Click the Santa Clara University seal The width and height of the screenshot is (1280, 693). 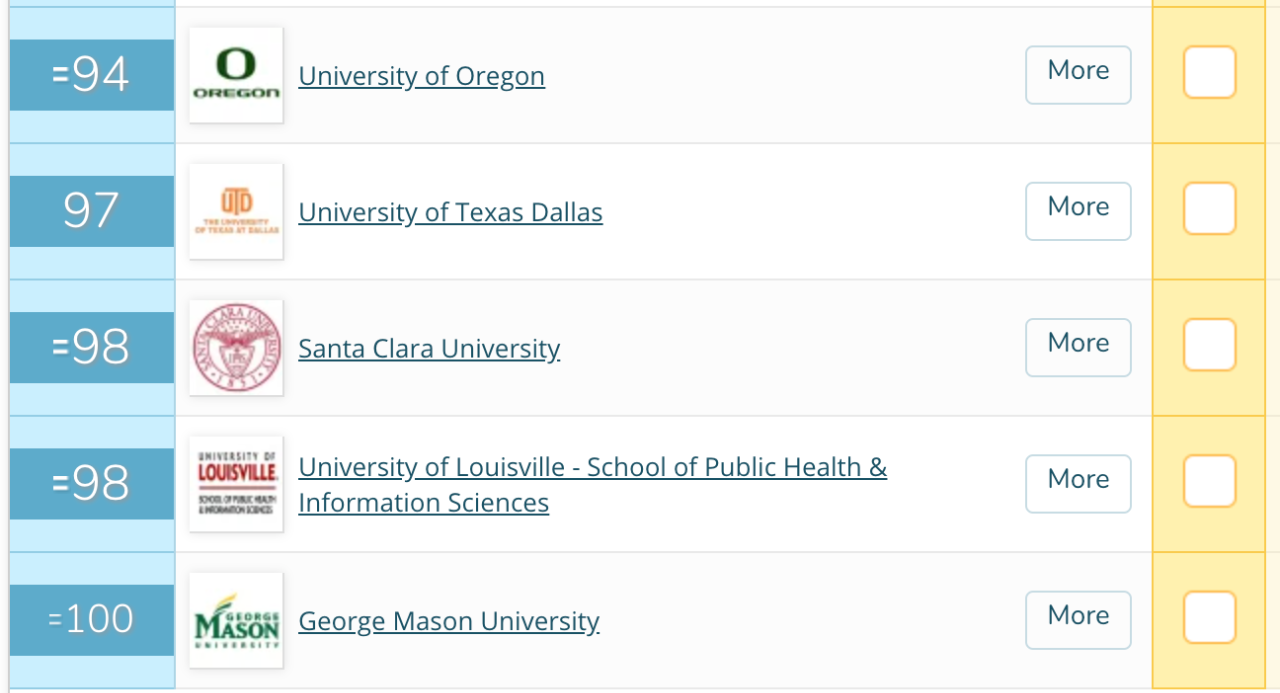236,348
